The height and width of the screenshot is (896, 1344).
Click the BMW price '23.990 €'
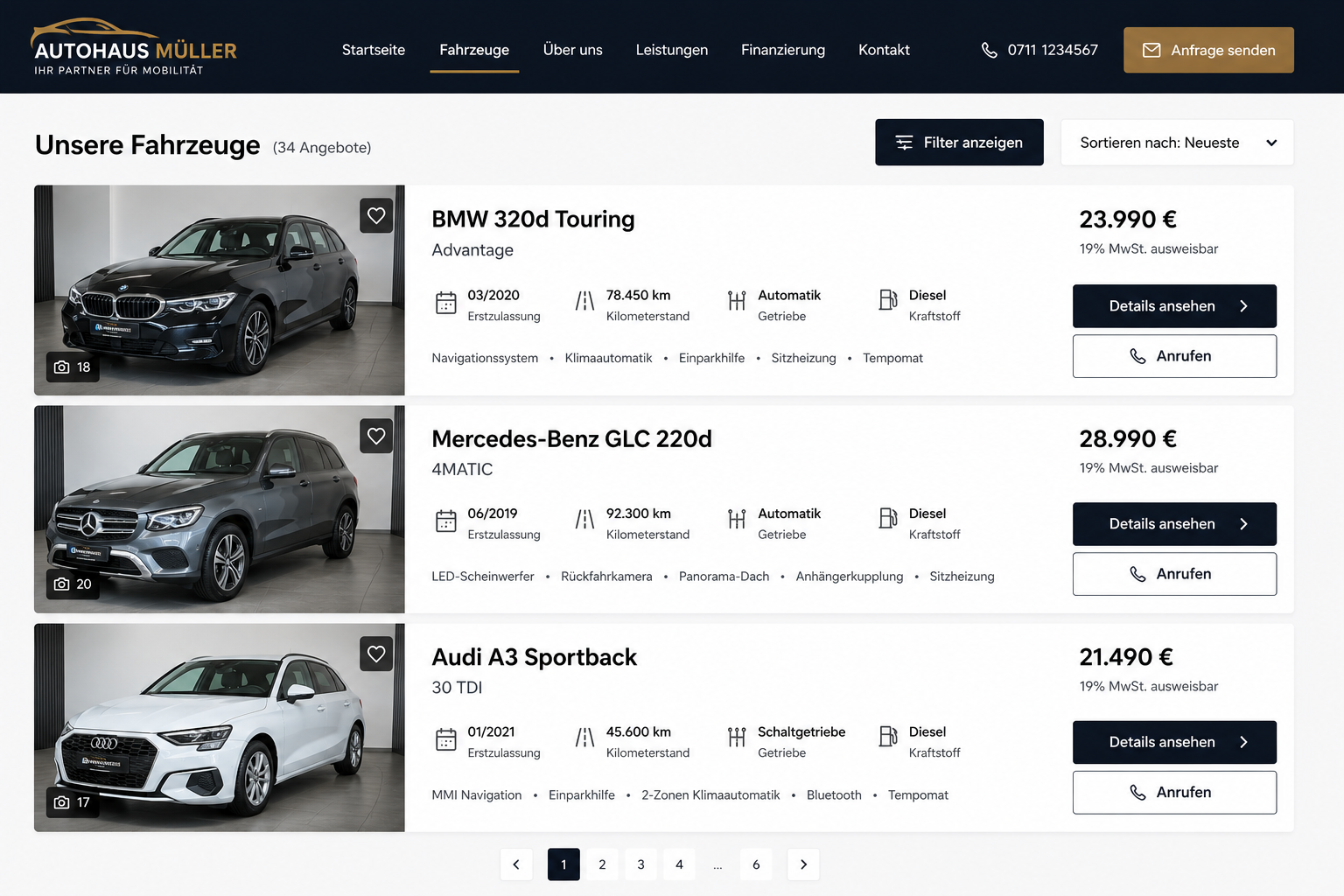(1128, 219)
